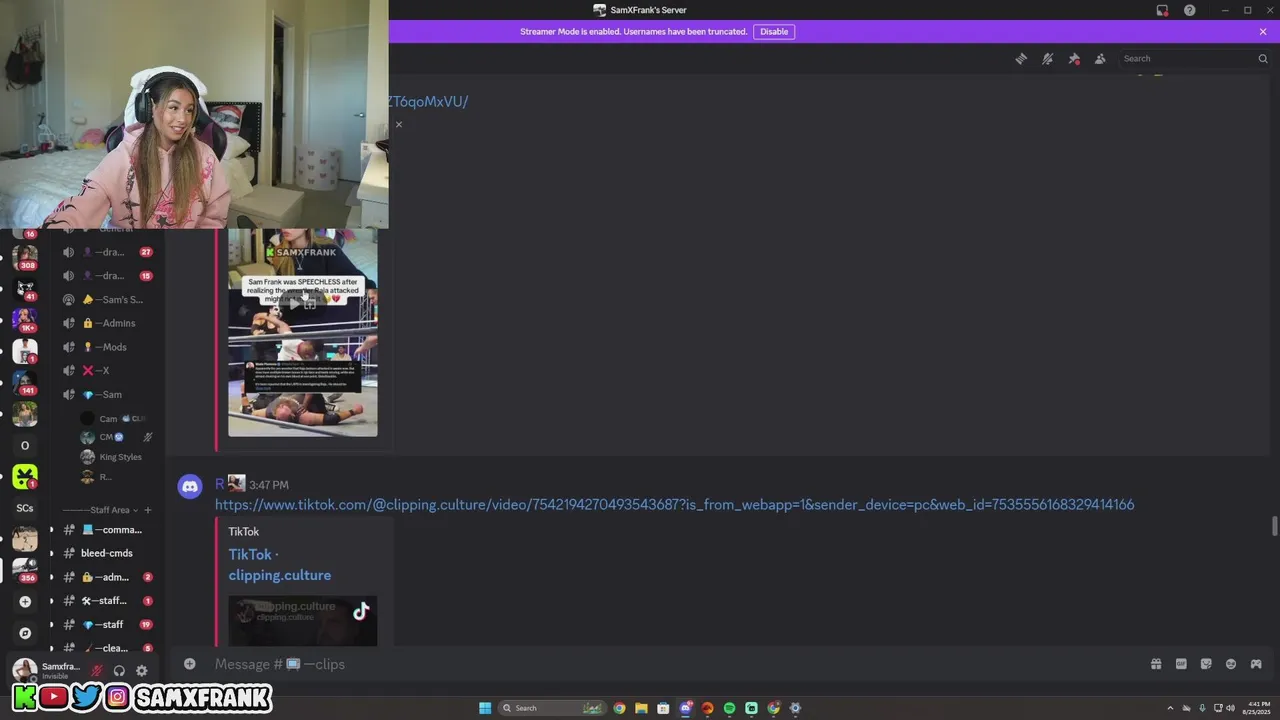Screen dimensions: 1280x720
Task: Open the SamXFrank wrestling clip thumbnail
Action: point(303,332)
